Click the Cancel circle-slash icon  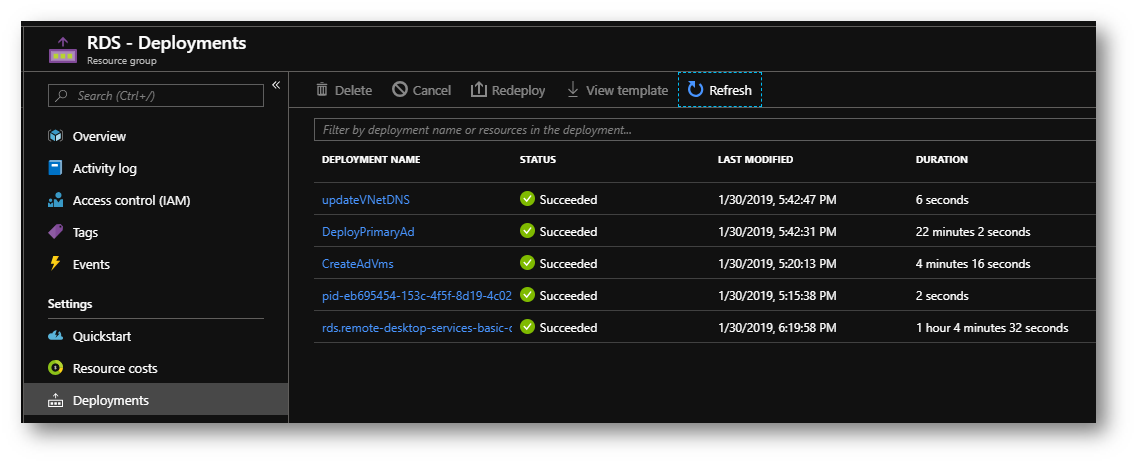400,89
